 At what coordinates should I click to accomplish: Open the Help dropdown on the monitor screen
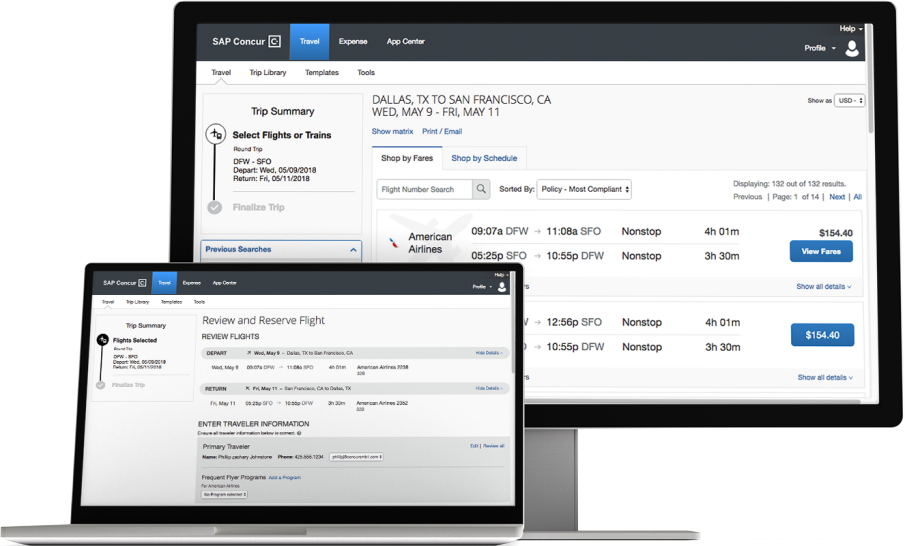coord(851,28)
